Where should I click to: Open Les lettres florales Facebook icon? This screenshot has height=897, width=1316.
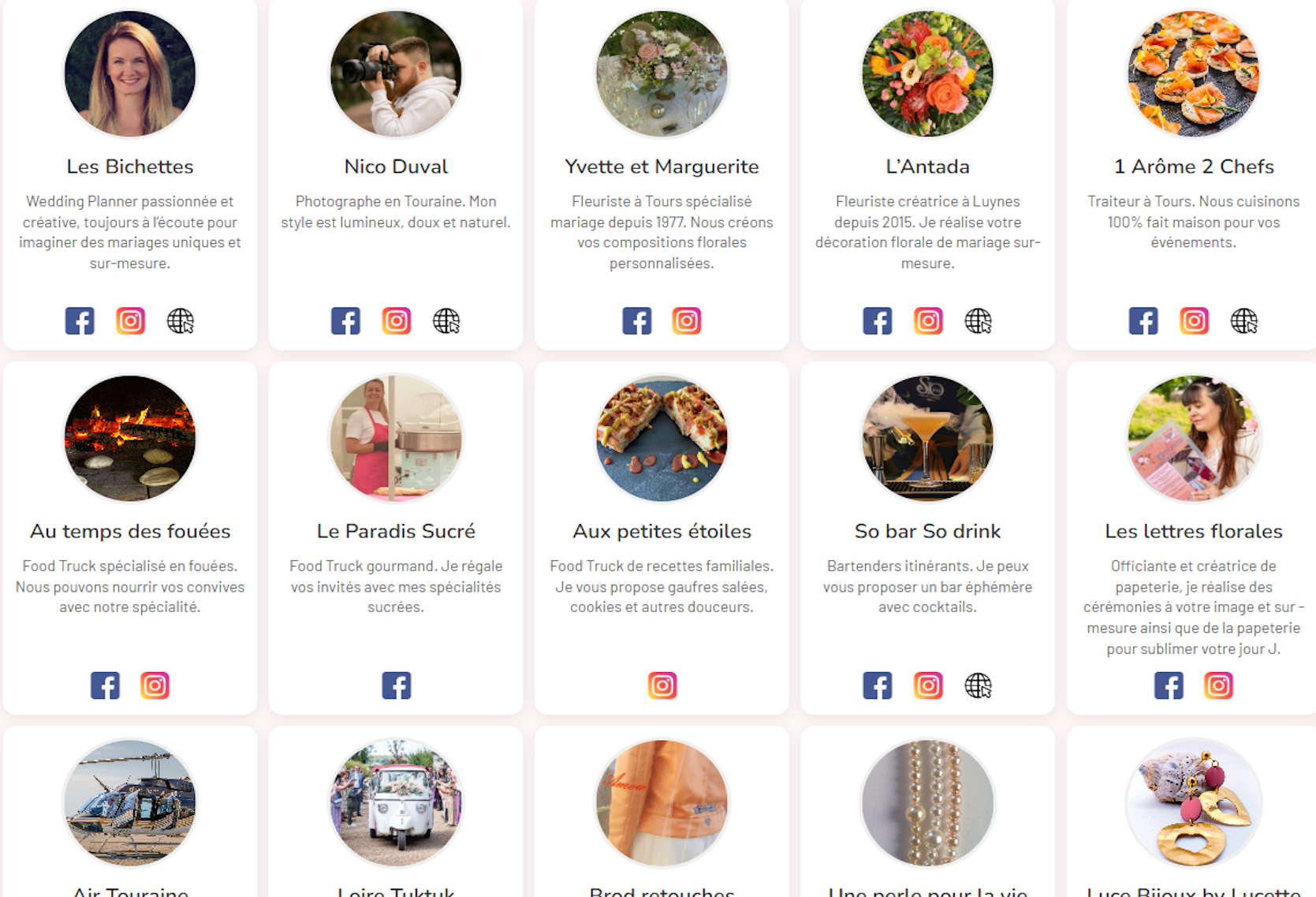(x=1169, y=686)
